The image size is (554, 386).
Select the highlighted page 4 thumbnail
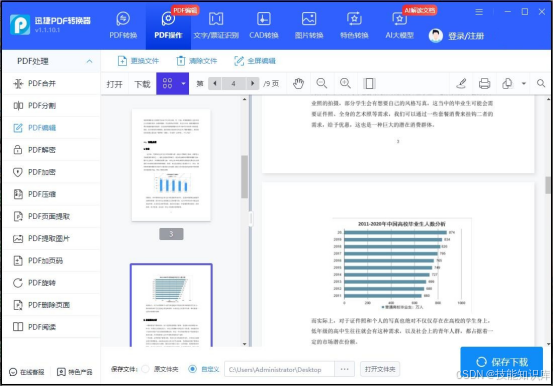click(171, 305)
